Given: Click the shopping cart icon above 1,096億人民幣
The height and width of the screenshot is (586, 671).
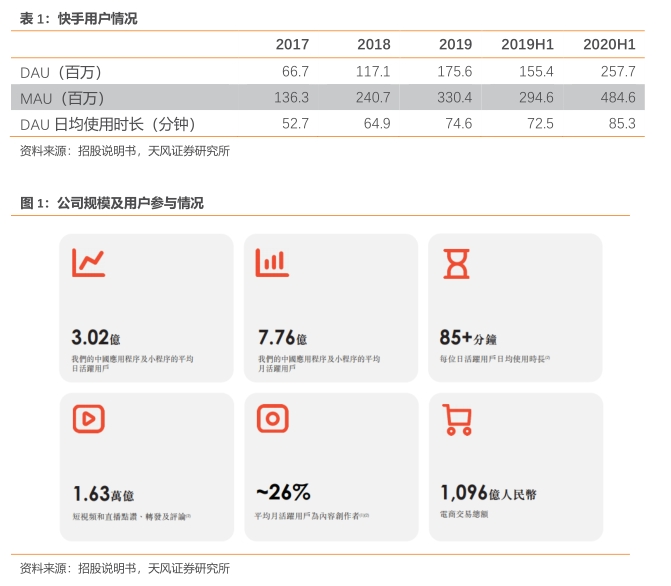Looking at the screenshot, I should tap(457, 420).
